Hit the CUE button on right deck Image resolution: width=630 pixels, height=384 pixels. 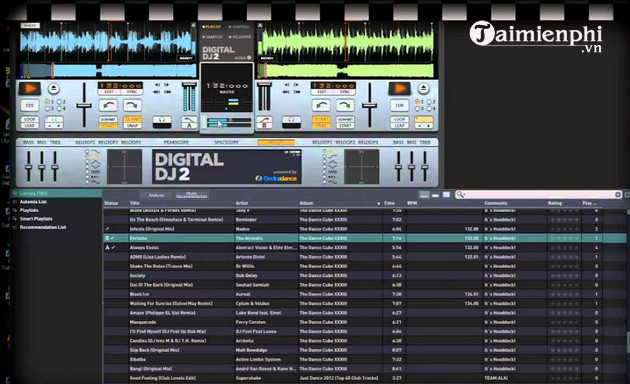click(x=399, y=105)
